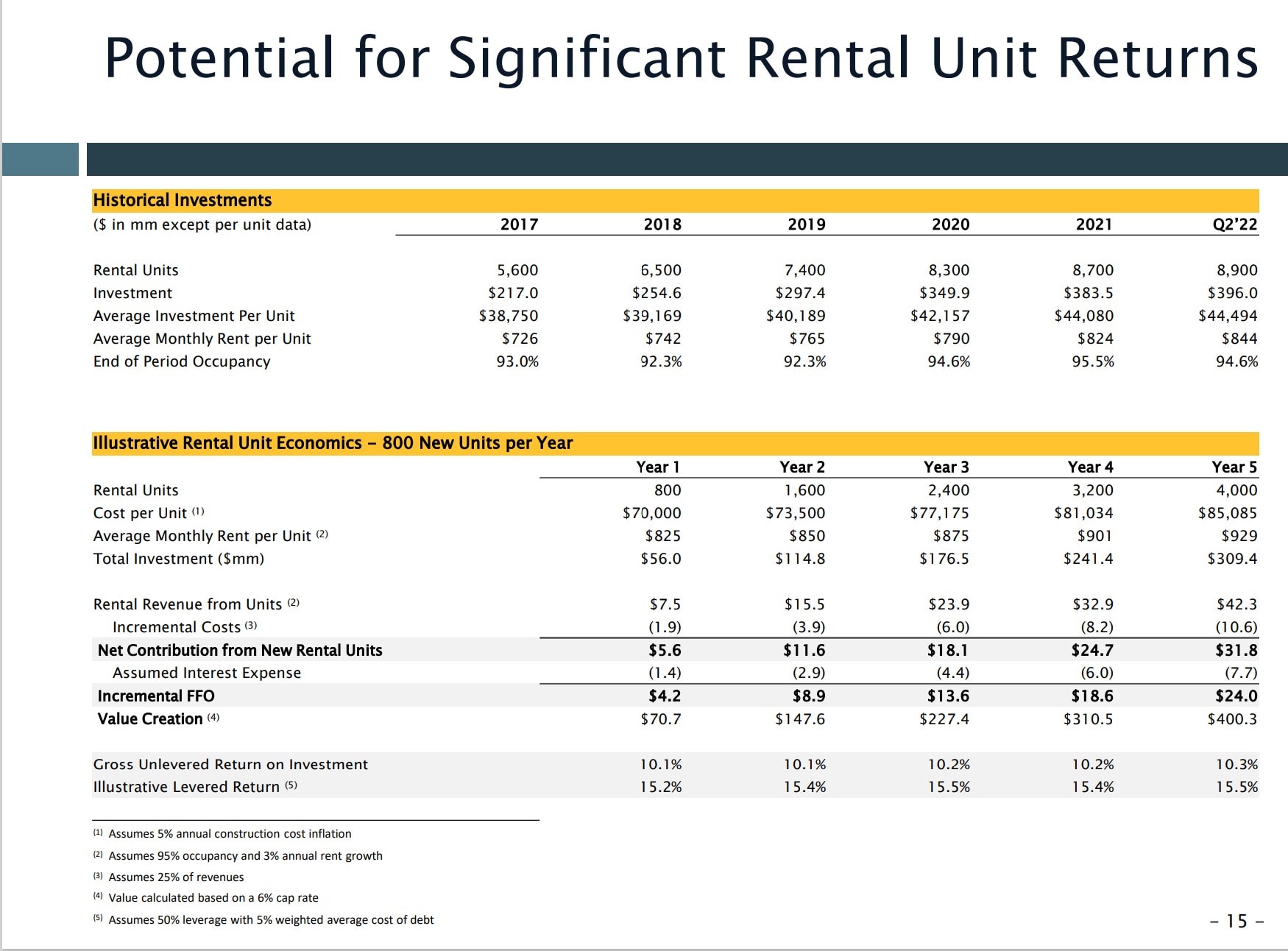Click the 'Incremental Costs' row label
This screenshot has height=951, width=1288.
pos(185,627)
